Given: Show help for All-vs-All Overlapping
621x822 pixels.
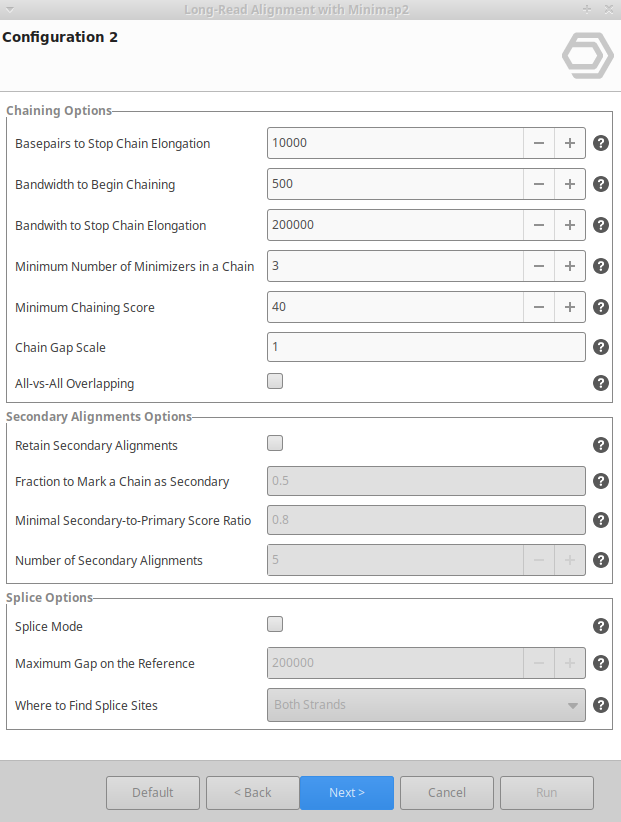Looking at the screenshot, I should click(x=601, y=383).
